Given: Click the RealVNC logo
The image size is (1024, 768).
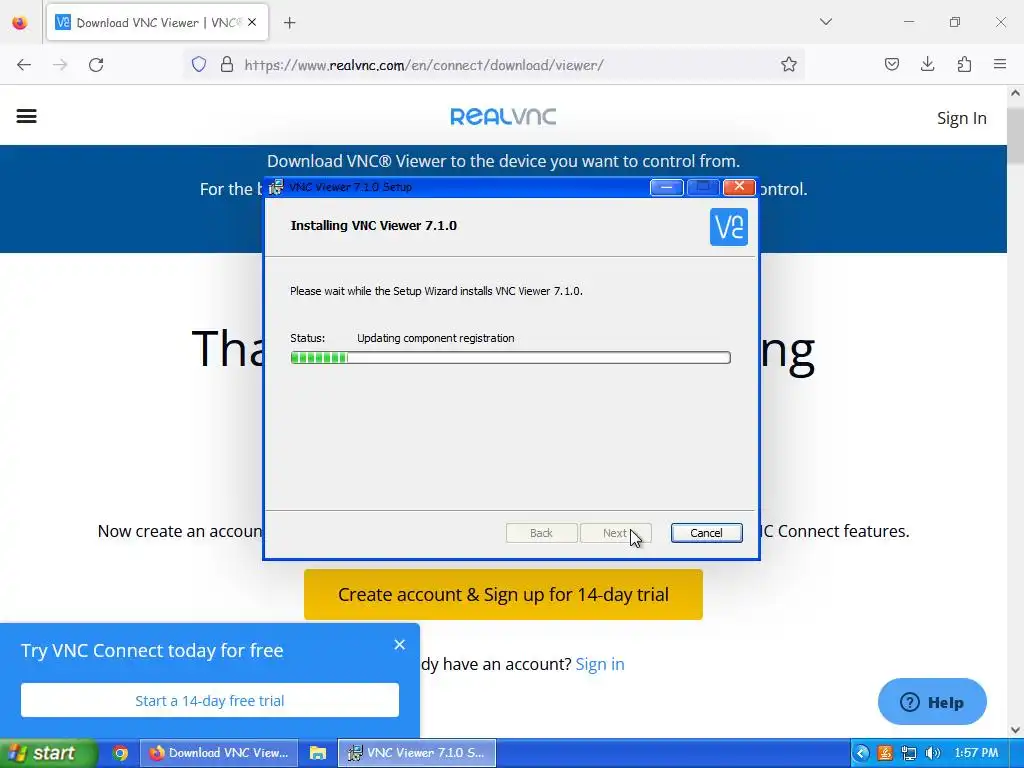Looking at the screenshot, I should pos(503,117).
